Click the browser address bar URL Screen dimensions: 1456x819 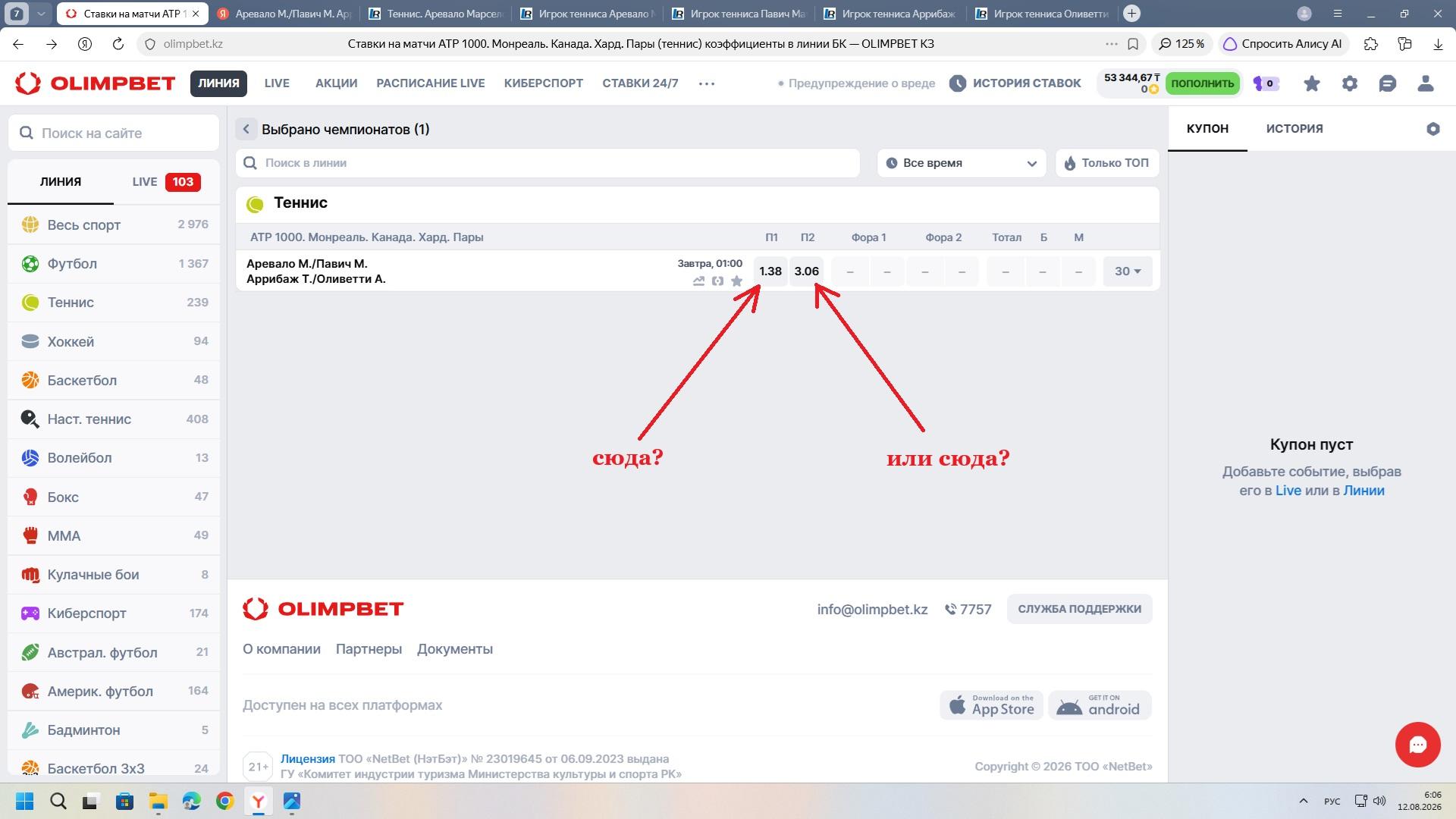coord(193,44)
